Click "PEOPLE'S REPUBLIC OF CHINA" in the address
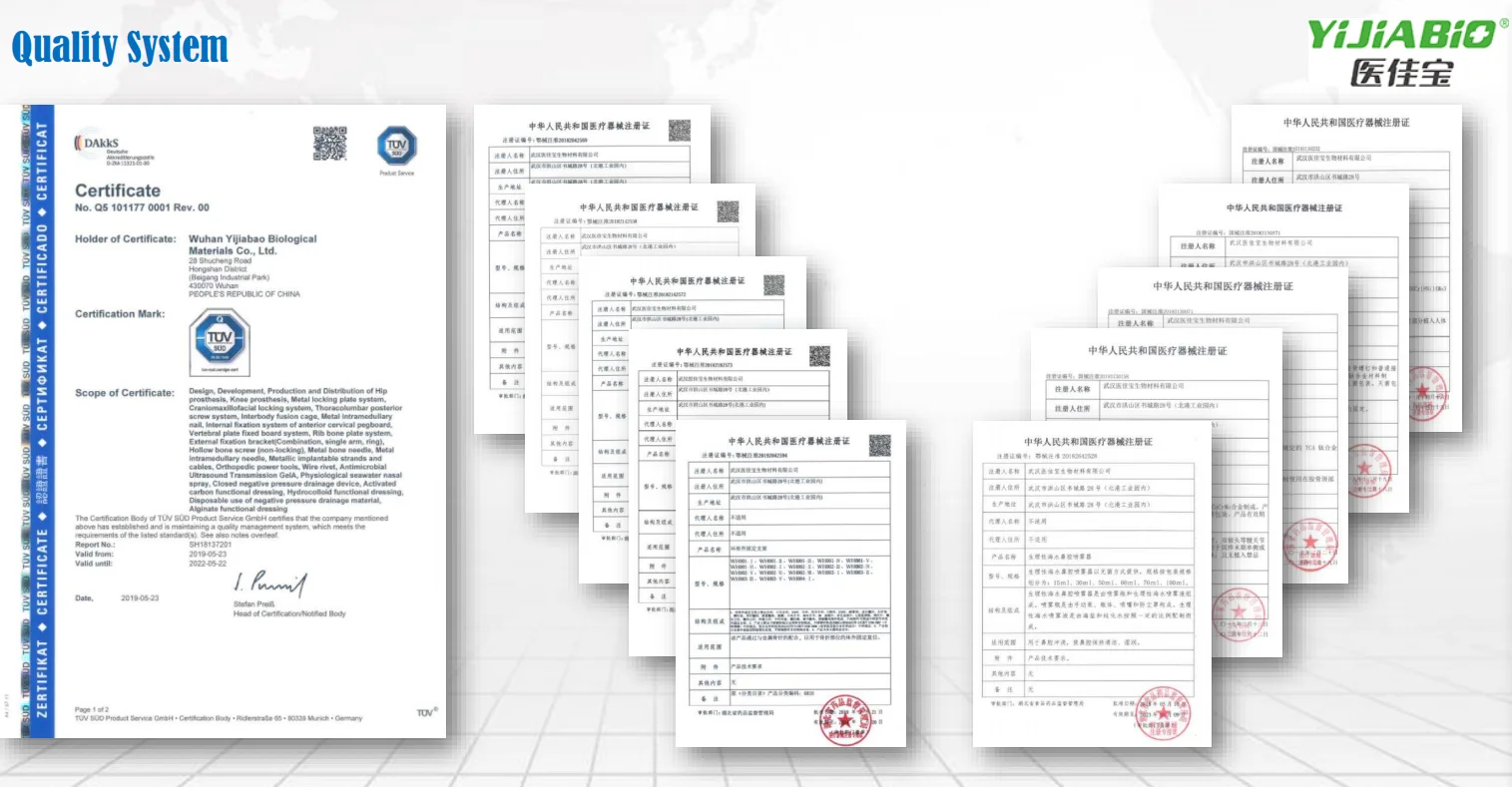Image resolution: width=1512 pixels, height=787 pixels. [x=245, y=294]
